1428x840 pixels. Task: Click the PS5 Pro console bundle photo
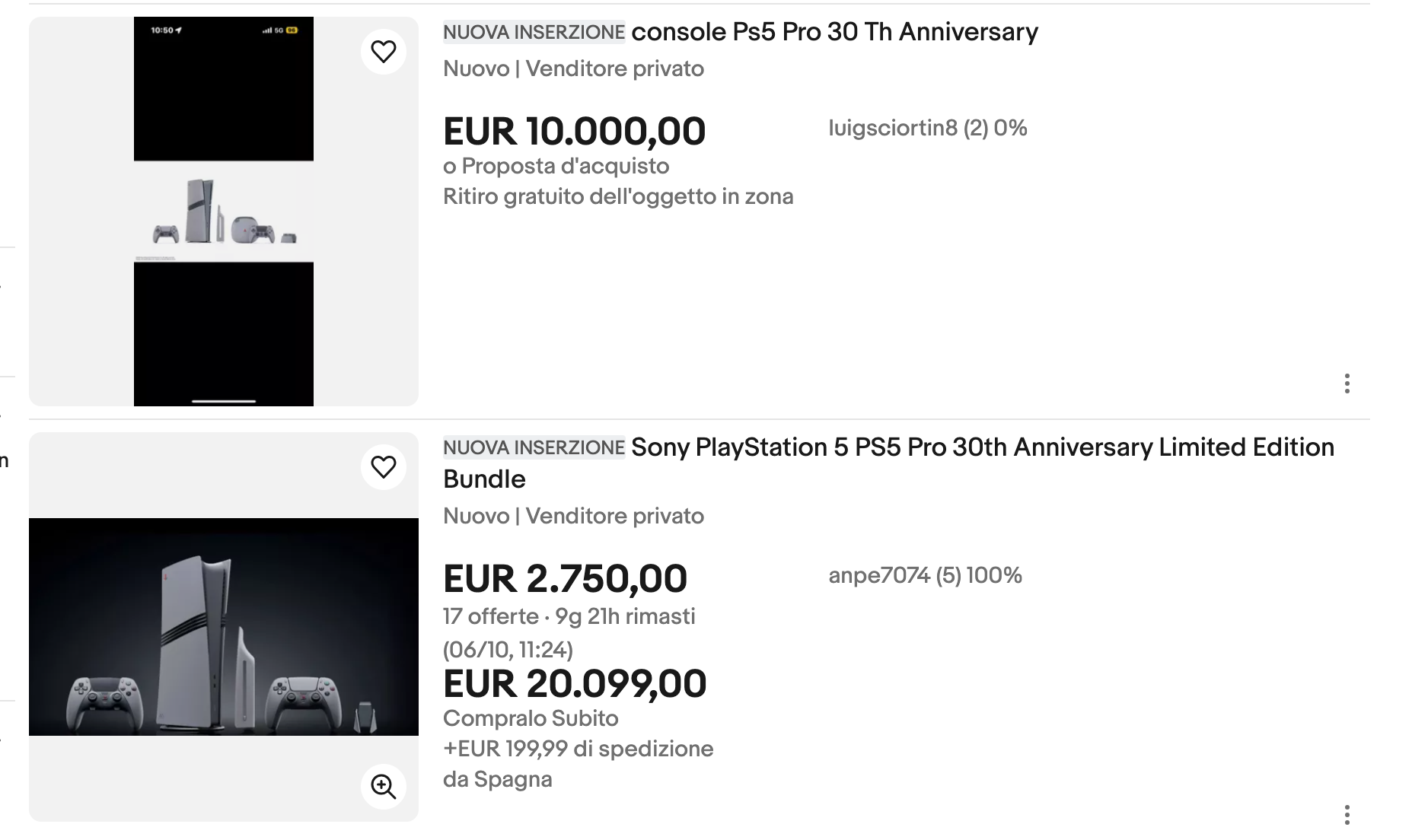pos(223,627)
